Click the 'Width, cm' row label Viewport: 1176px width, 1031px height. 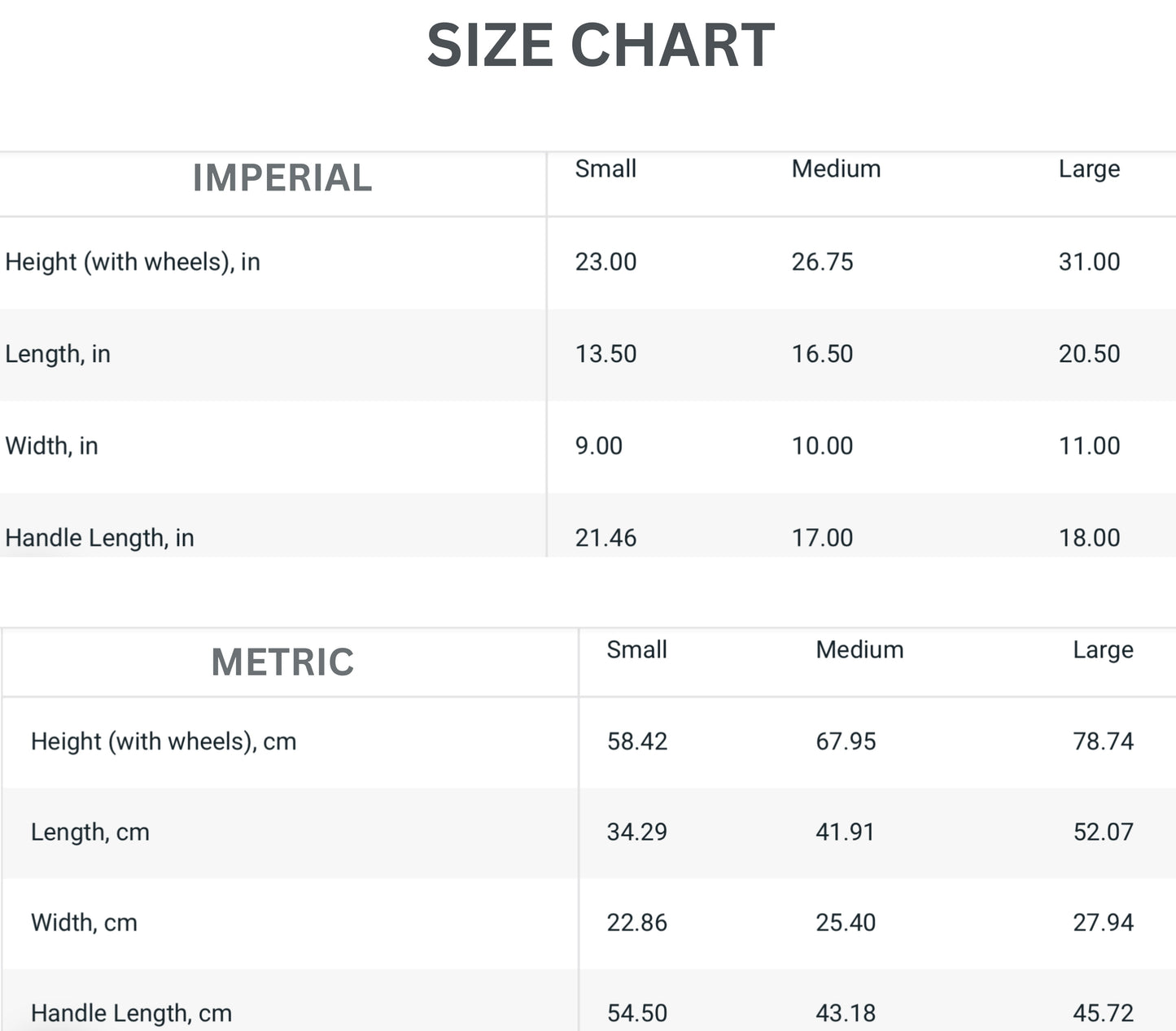[84, 923]
